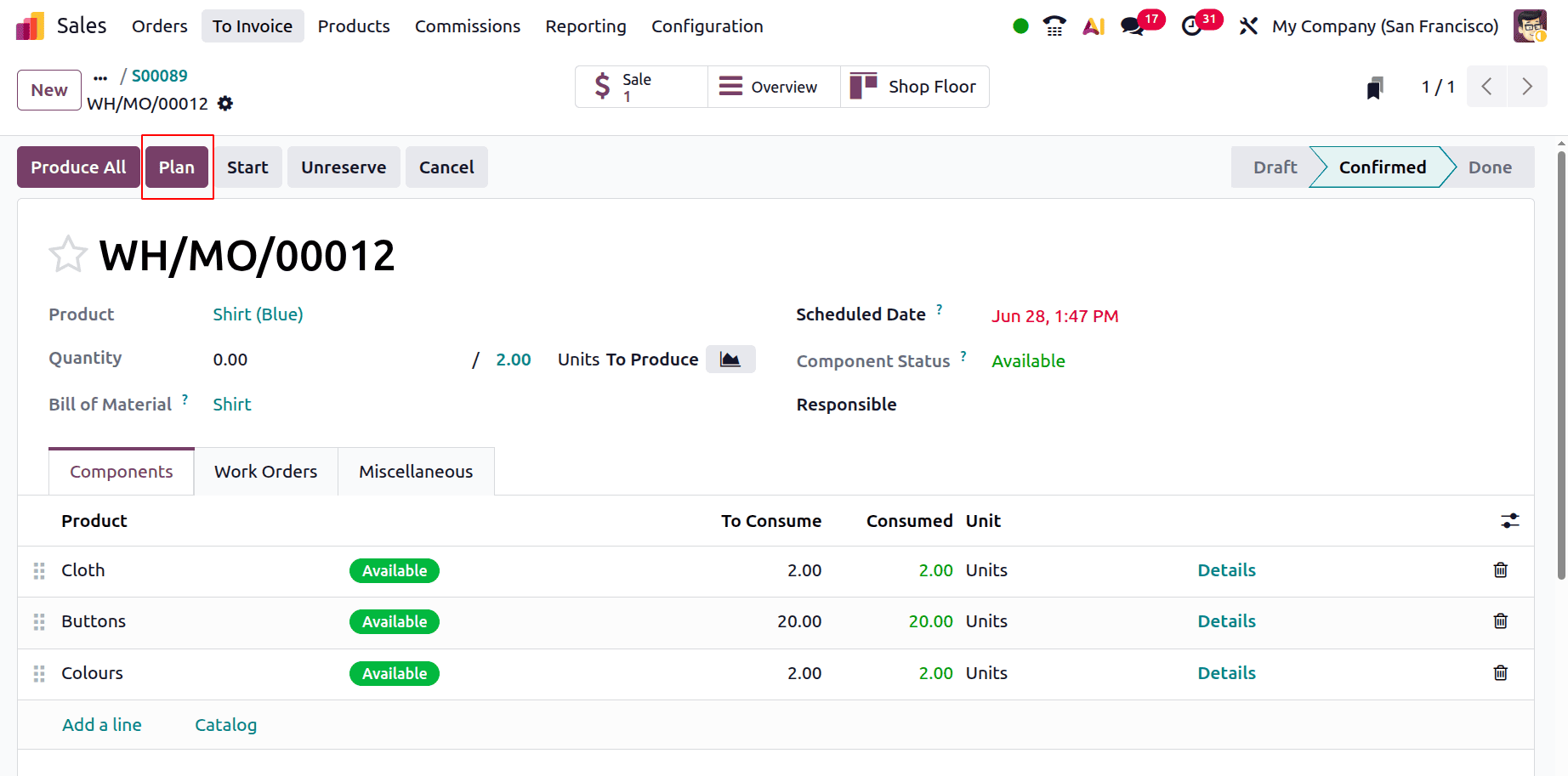Open the Orders menu
Viewport: 1568px width, 776px height.
coord(160,26)
